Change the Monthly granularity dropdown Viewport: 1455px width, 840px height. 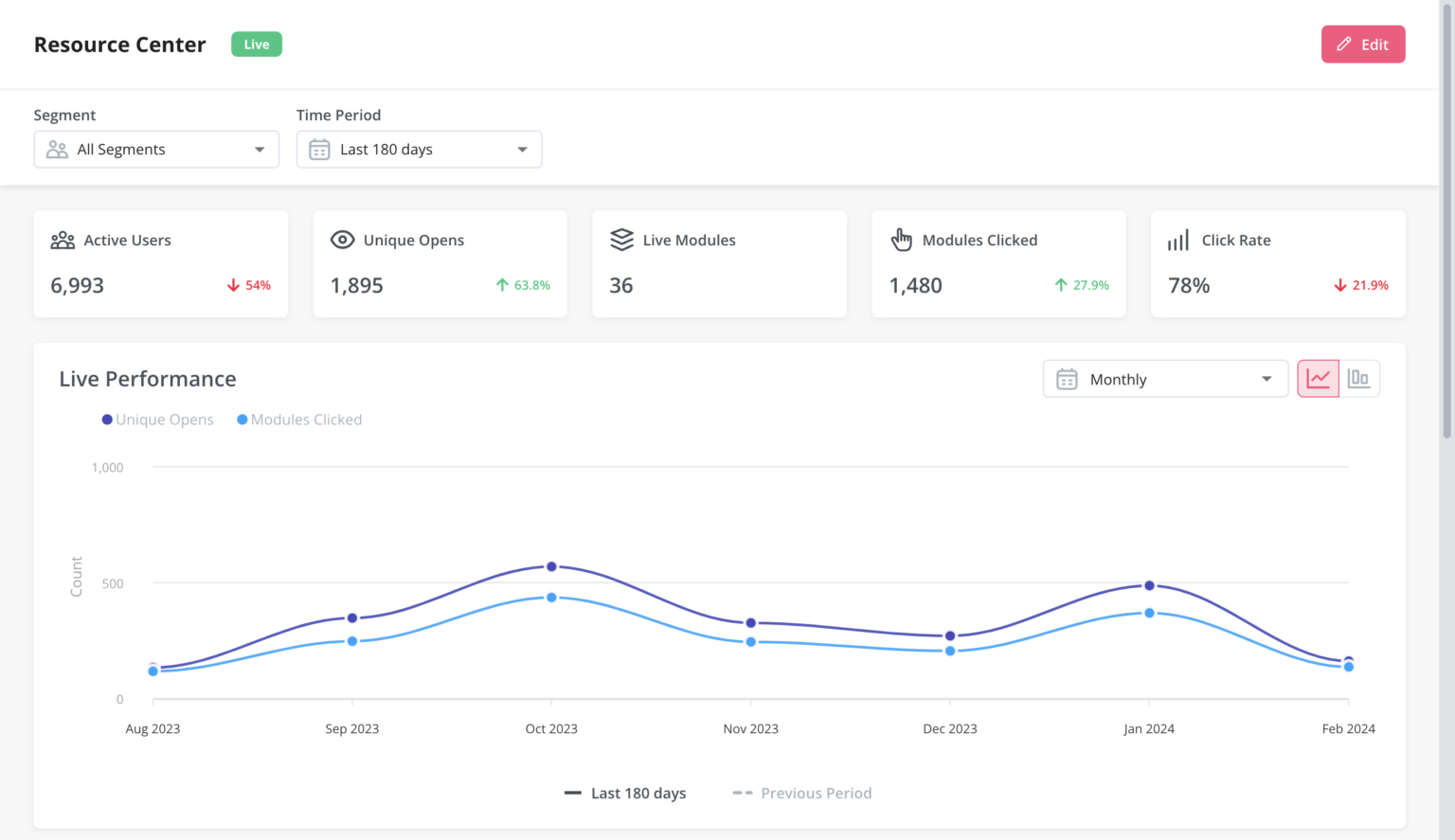click(1164, 378)
